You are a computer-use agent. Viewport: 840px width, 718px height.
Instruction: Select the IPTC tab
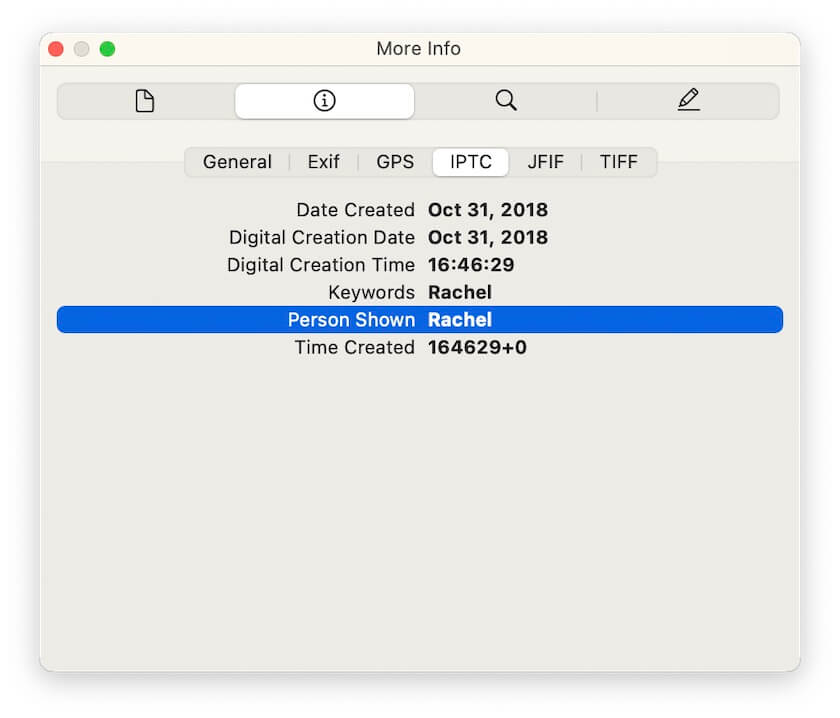click(470, 161)
